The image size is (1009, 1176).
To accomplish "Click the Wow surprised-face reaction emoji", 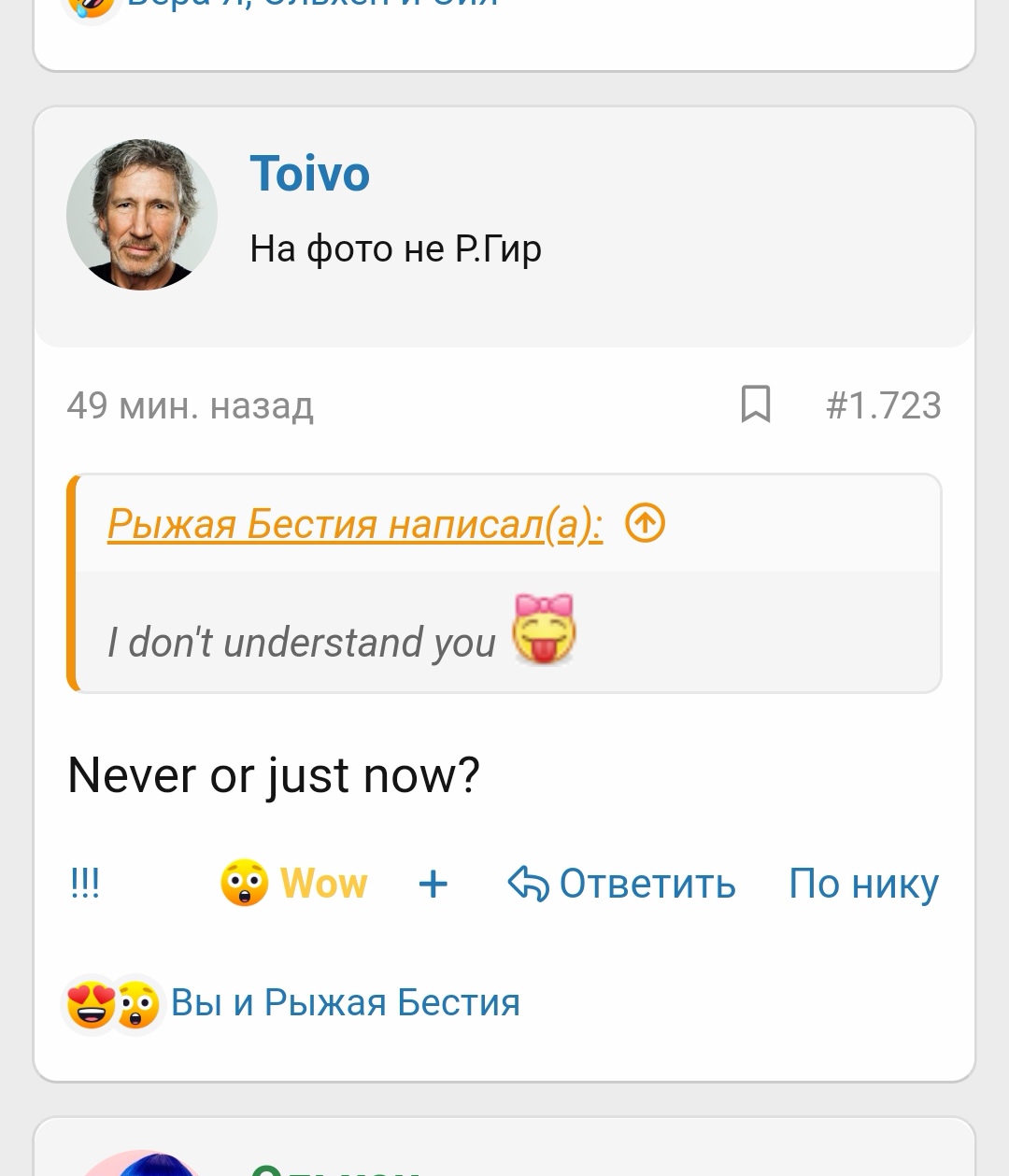I will [x=245, y=883].
